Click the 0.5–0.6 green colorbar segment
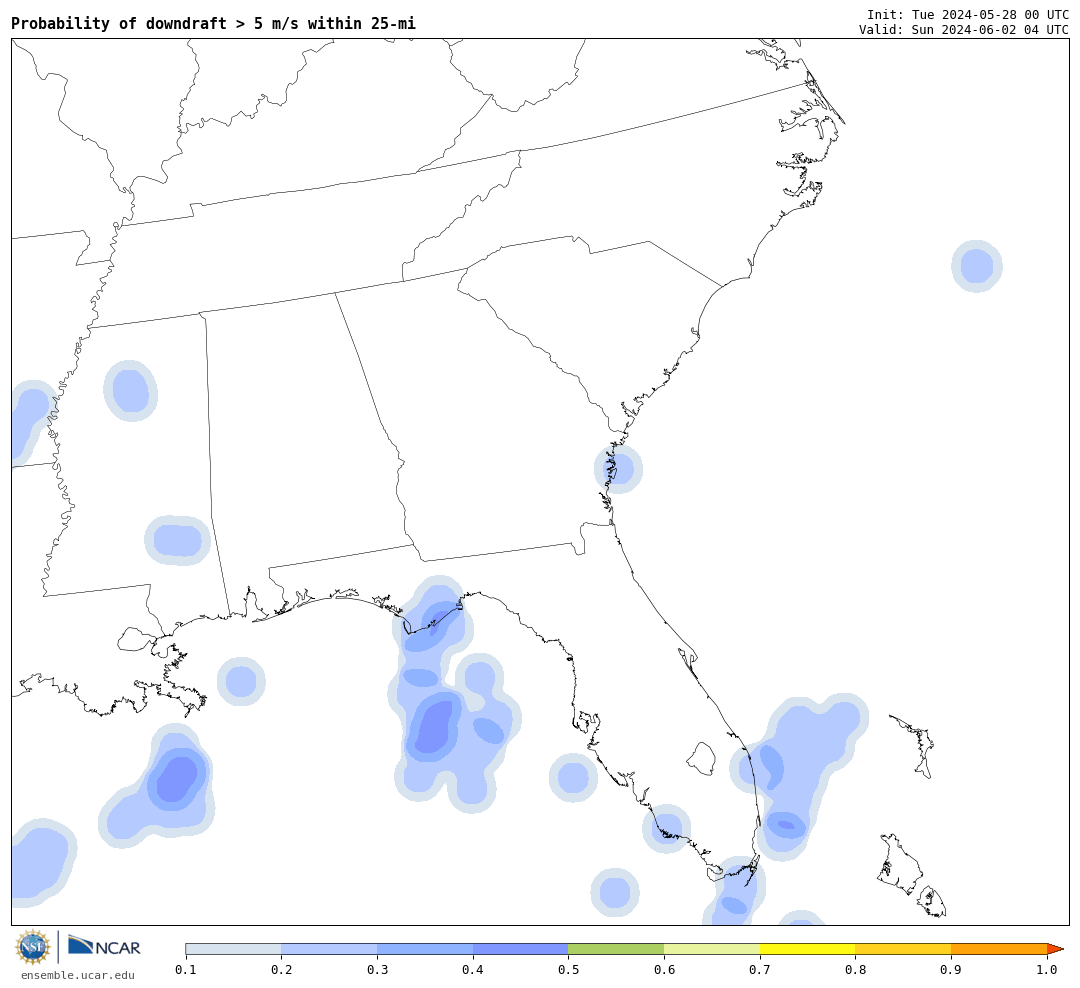The image size is (1080, 988). pyautogui.click(x=616, y=949)
